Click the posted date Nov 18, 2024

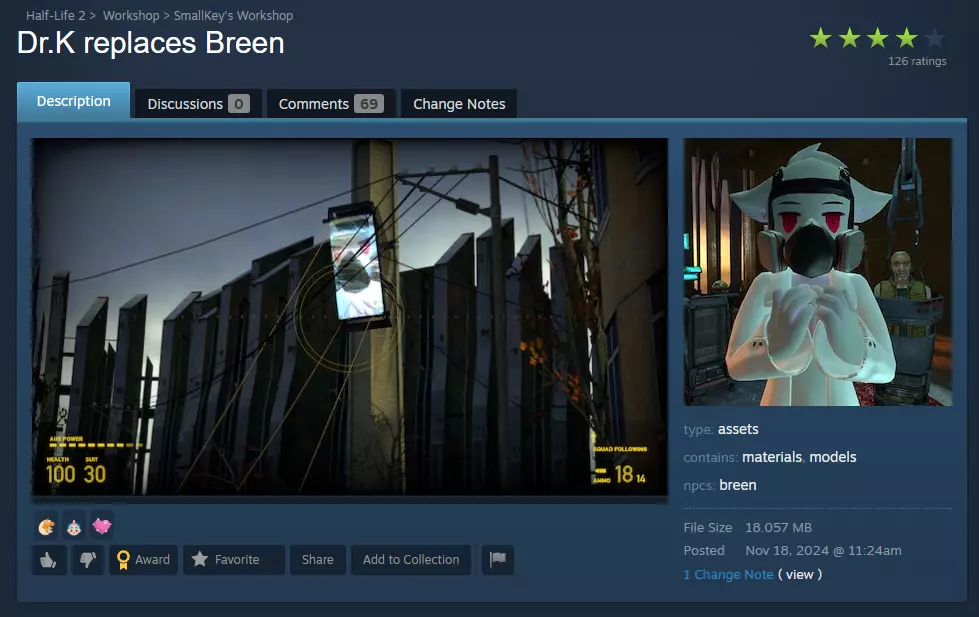coord(824,551)
